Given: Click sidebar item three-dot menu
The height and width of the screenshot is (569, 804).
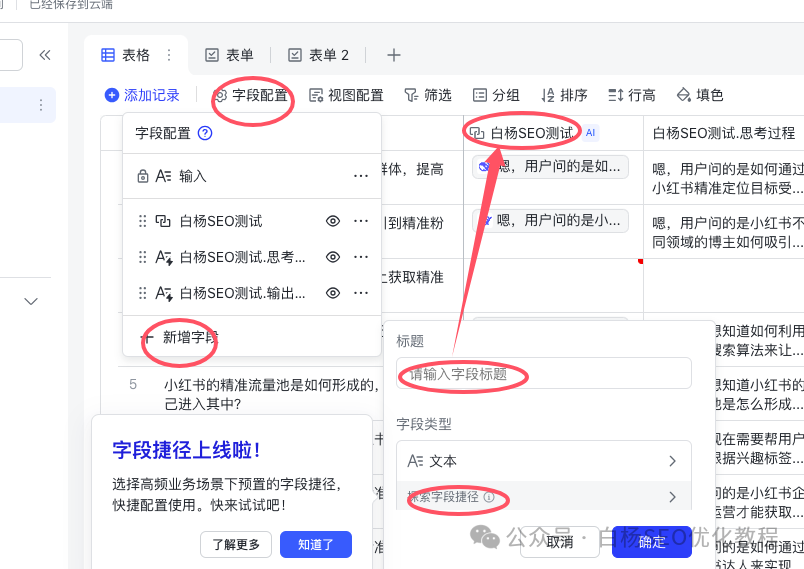Looking at the screenshot, I should coord(41,105).
